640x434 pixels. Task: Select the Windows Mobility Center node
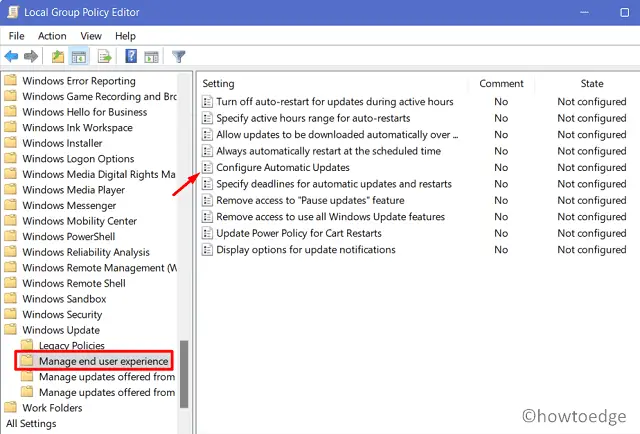coord(80,221)
